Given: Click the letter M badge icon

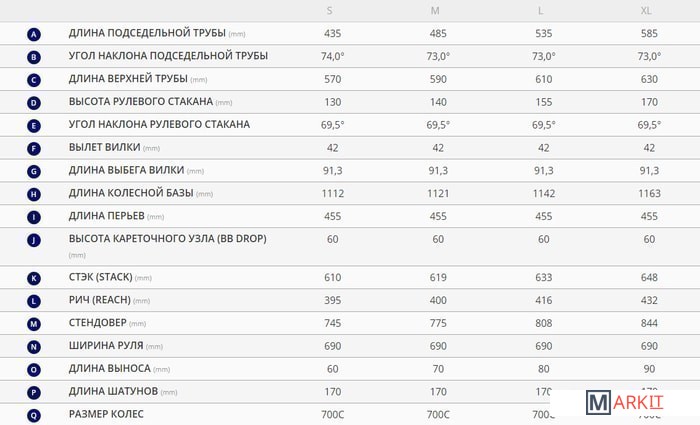Looking at the screenshot, I should point(35,324).
